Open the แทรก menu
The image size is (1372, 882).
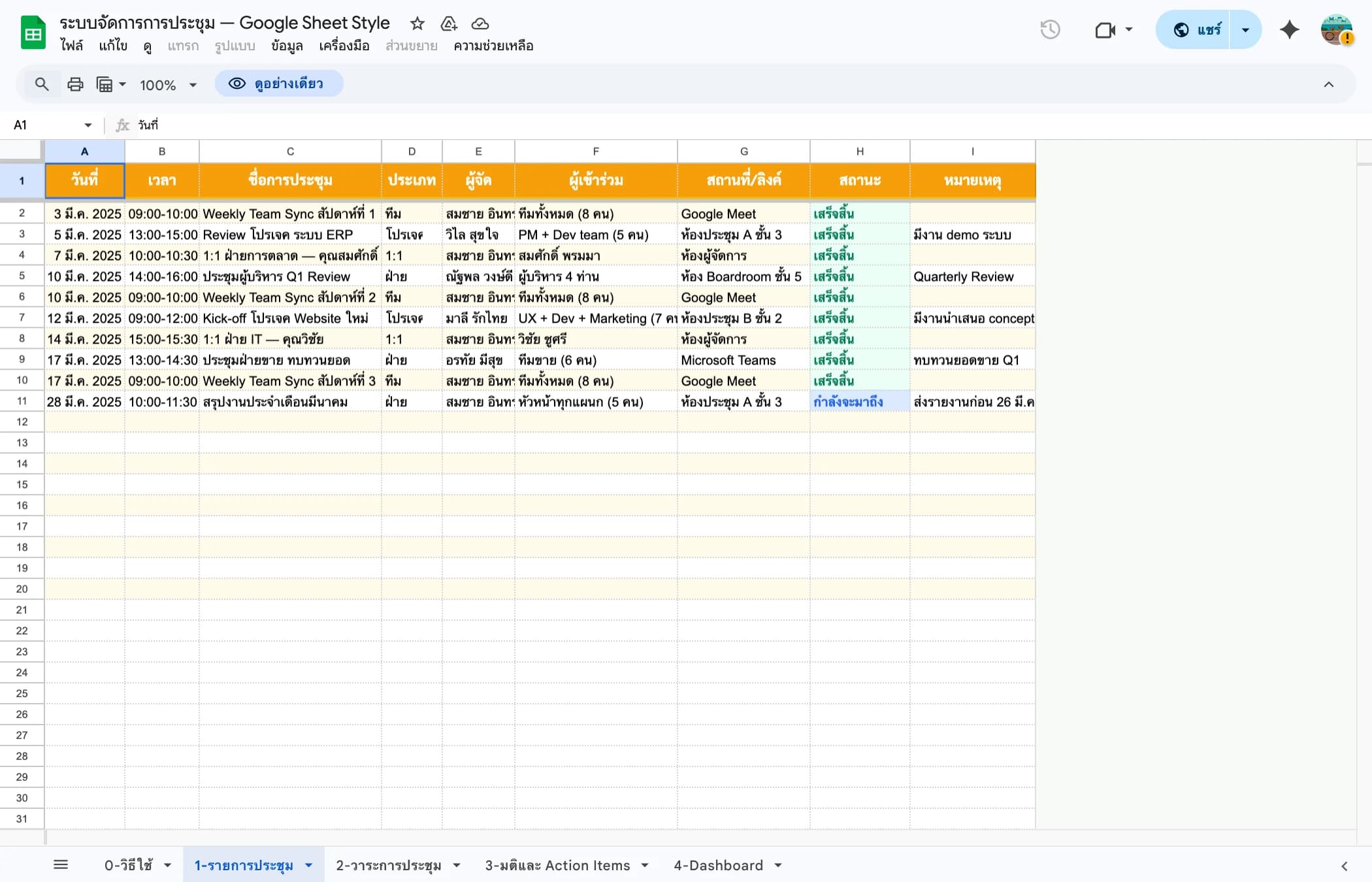pyautogui.click(x=183, y=46)
